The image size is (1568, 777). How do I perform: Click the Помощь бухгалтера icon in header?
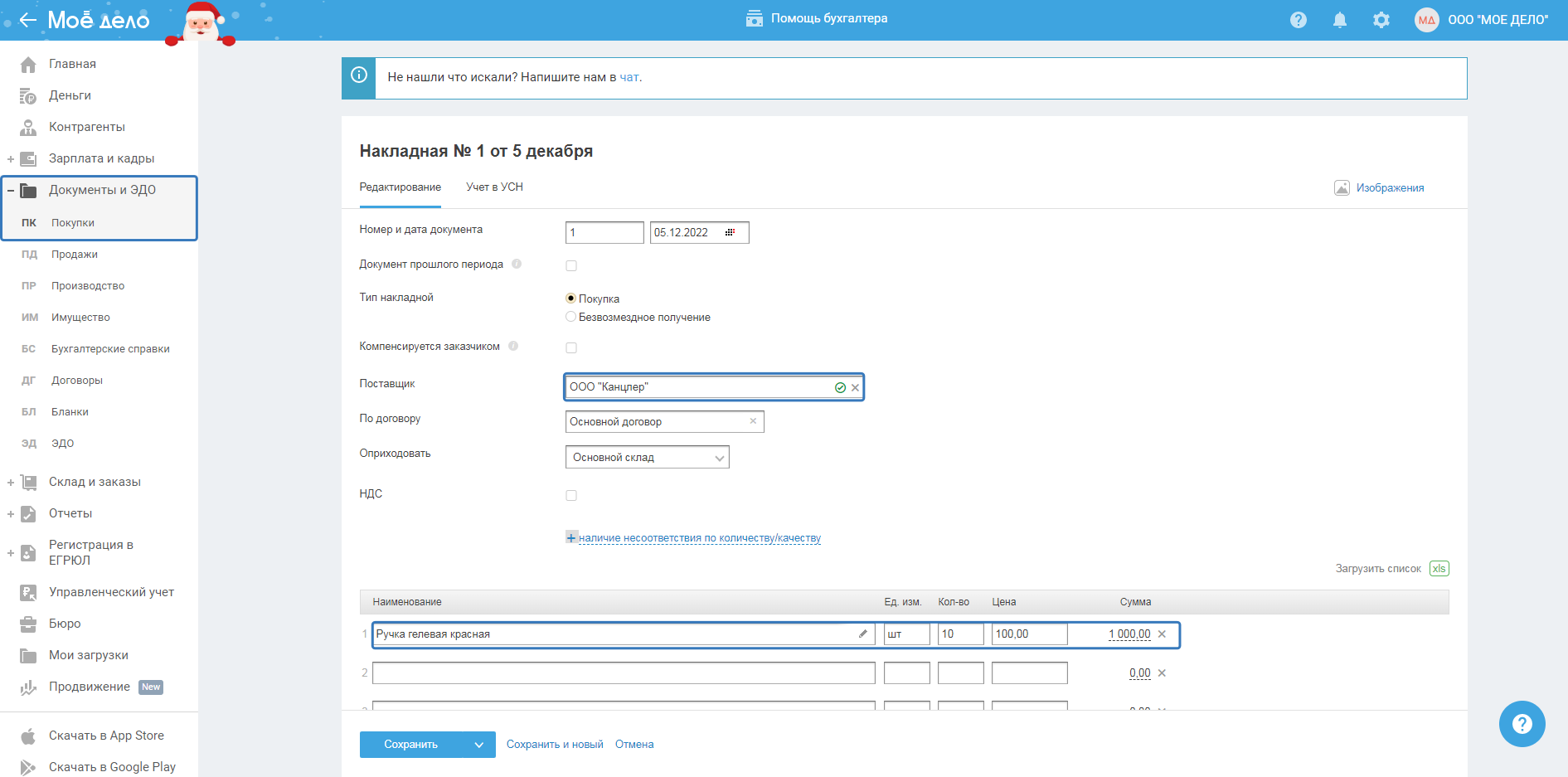pyautogui.click(x=755, y=18)
